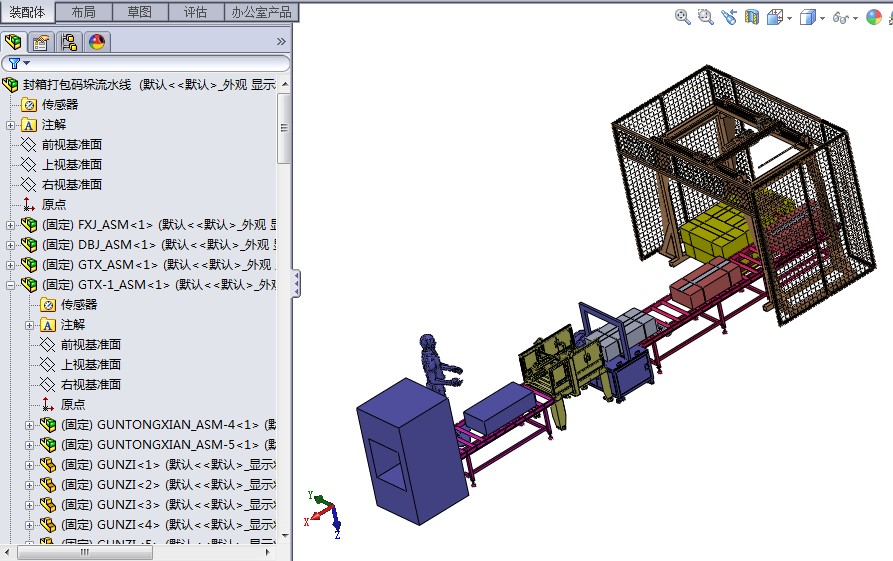
Task: Click the horizontal scrollbar left arrow
Action: coord(7,552)
